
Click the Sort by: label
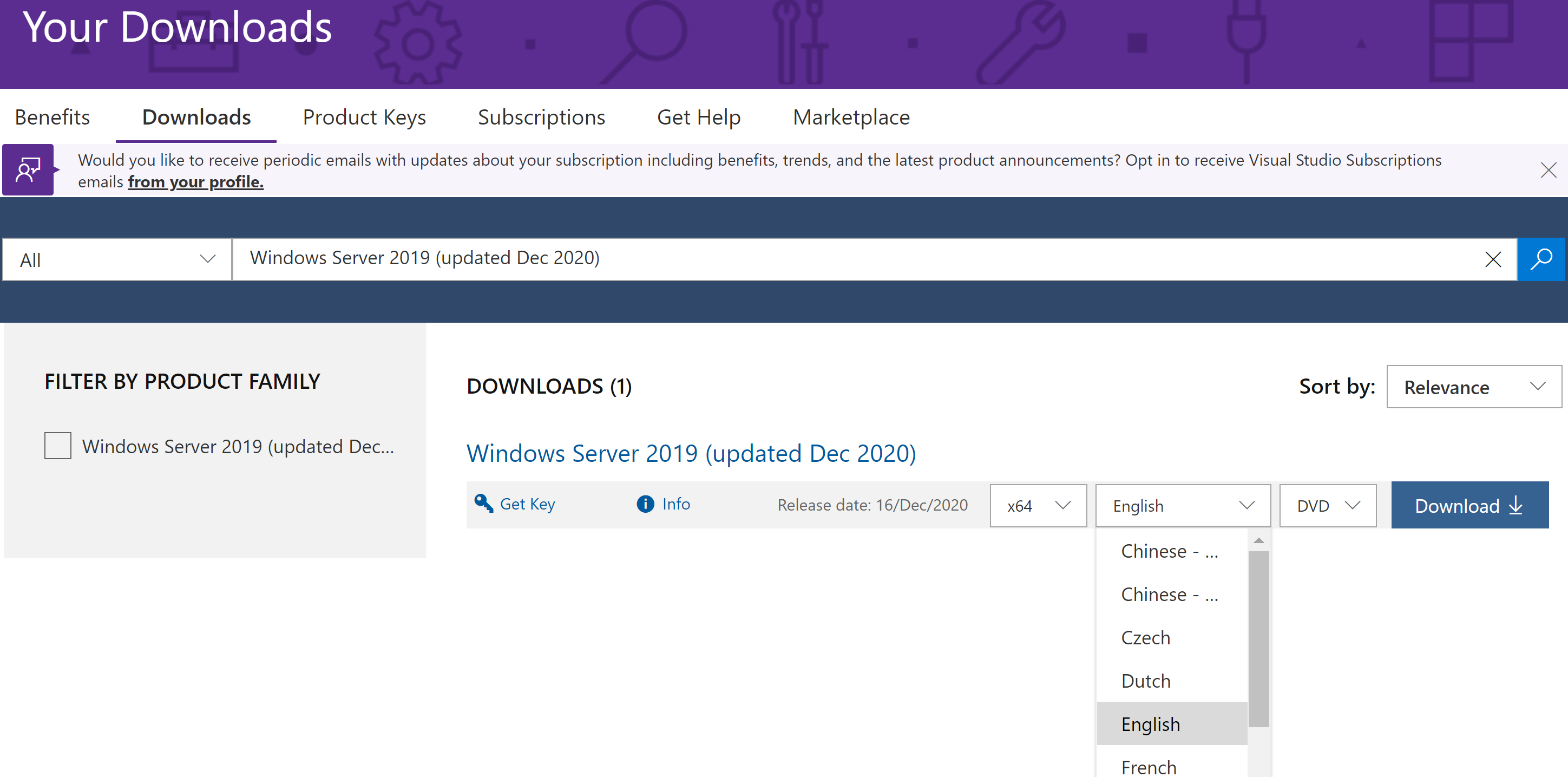pyautogui.click(x=1337, y=387)
